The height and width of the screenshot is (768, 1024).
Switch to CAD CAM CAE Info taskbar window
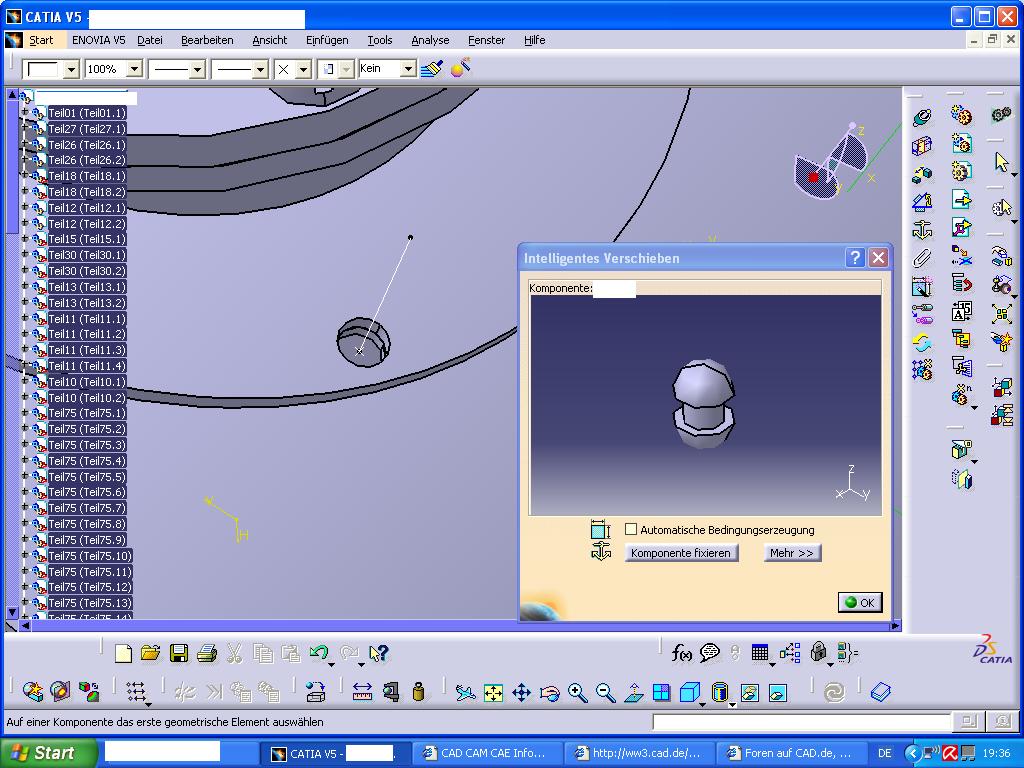pyautogui.click(x=485, y=753)
